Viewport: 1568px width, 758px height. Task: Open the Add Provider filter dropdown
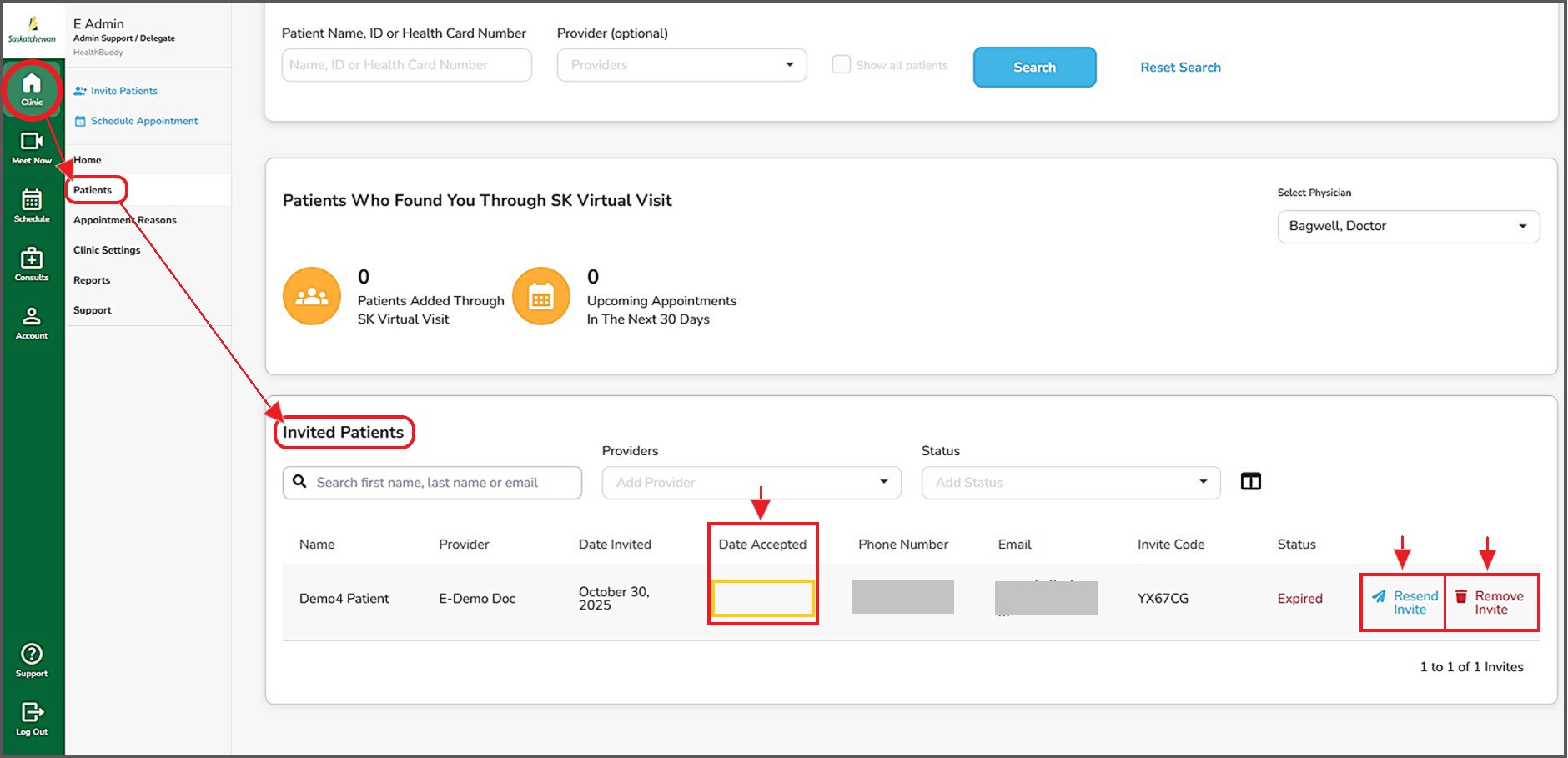coord(751,483)
